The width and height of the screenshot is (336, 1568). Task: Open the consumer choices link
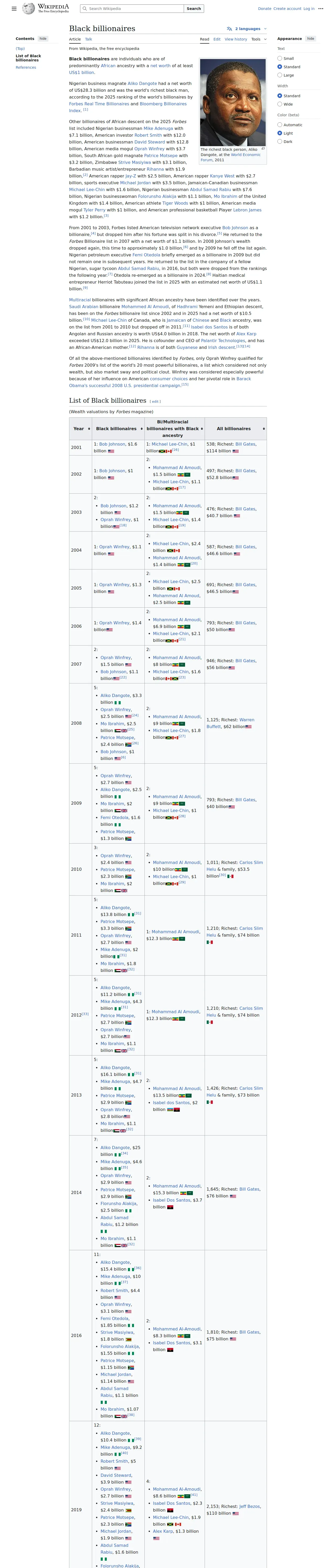[x=169, y=379]
